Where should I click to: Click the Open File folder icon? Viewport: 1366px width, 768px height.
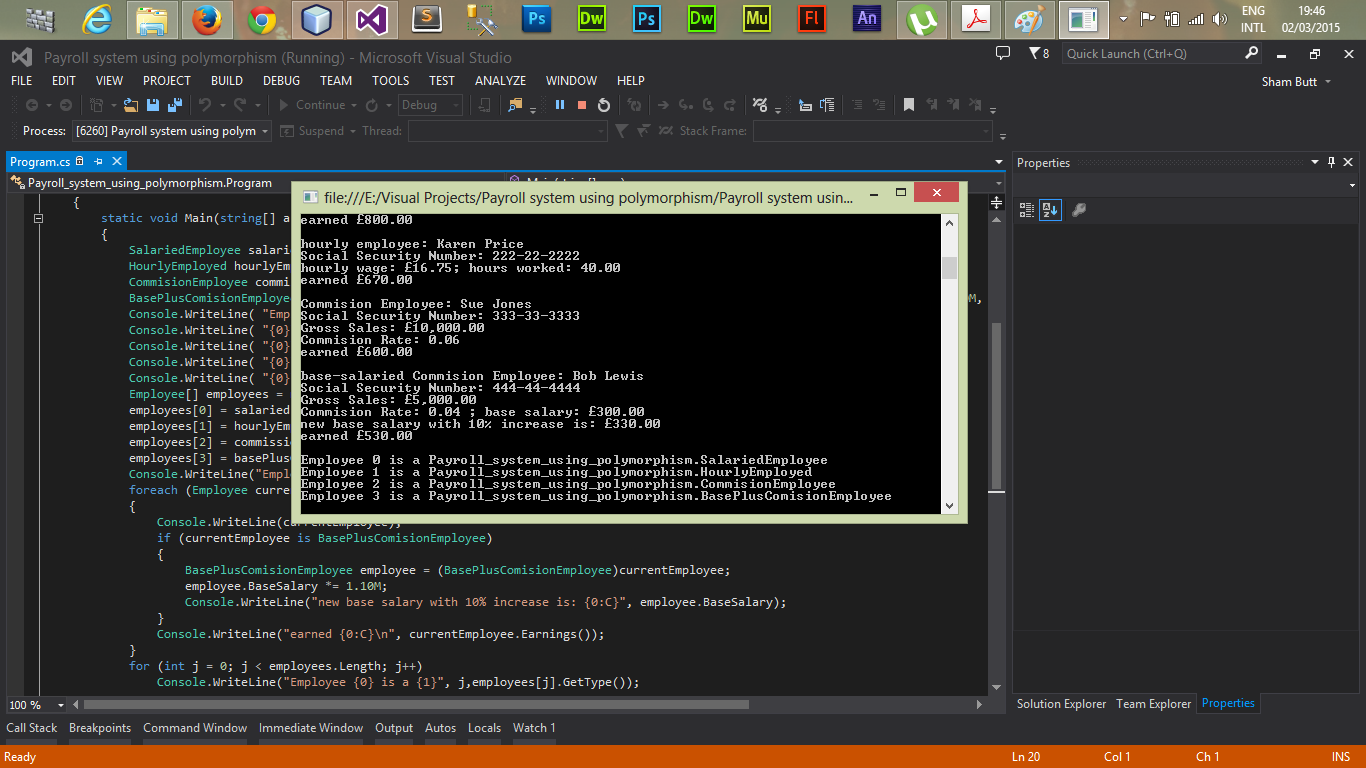click(131, 105)
